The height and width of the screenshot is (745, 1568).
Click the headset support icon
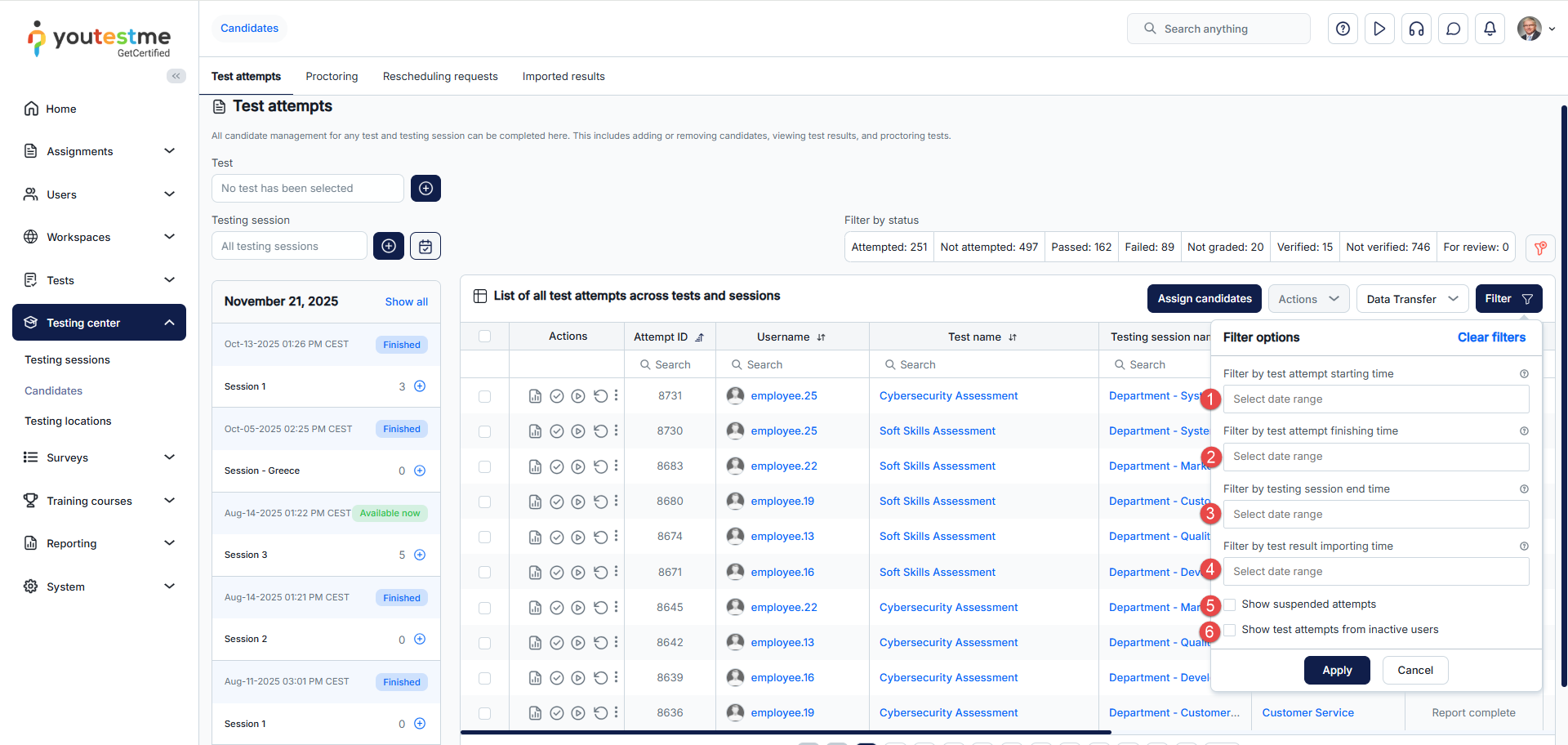(1416, 29)
